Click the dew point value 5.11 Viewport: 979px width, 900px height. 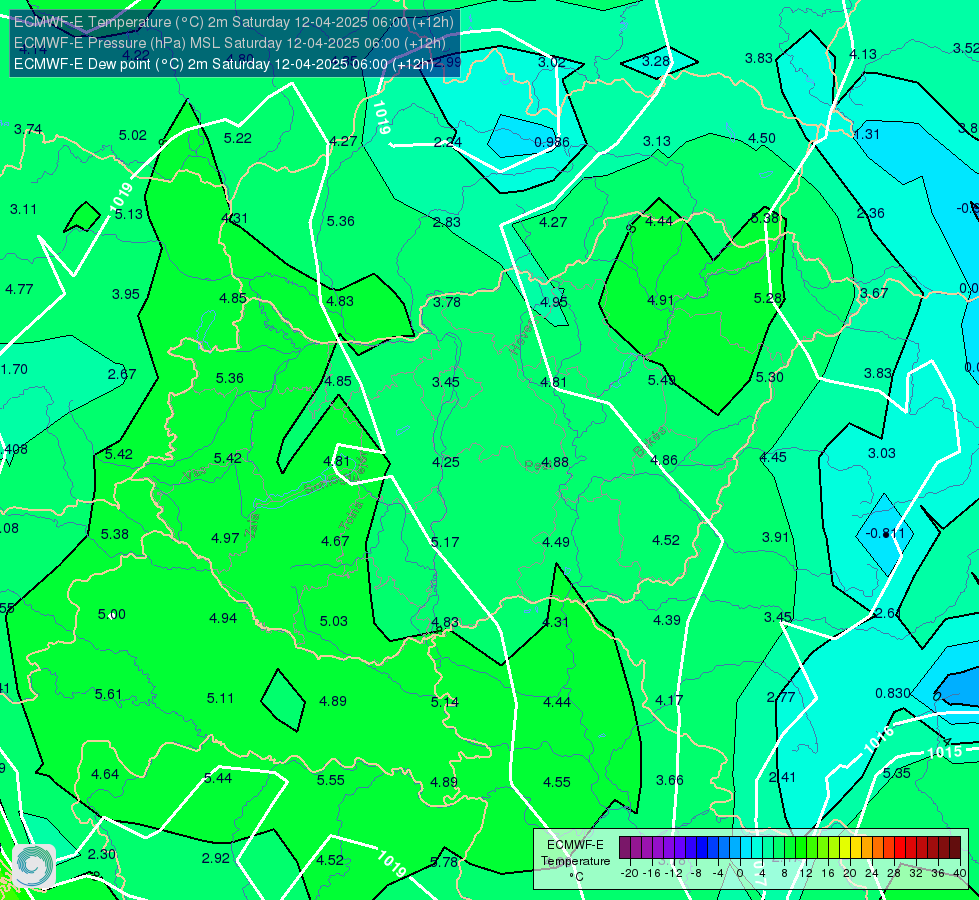[x=220, y=698]
